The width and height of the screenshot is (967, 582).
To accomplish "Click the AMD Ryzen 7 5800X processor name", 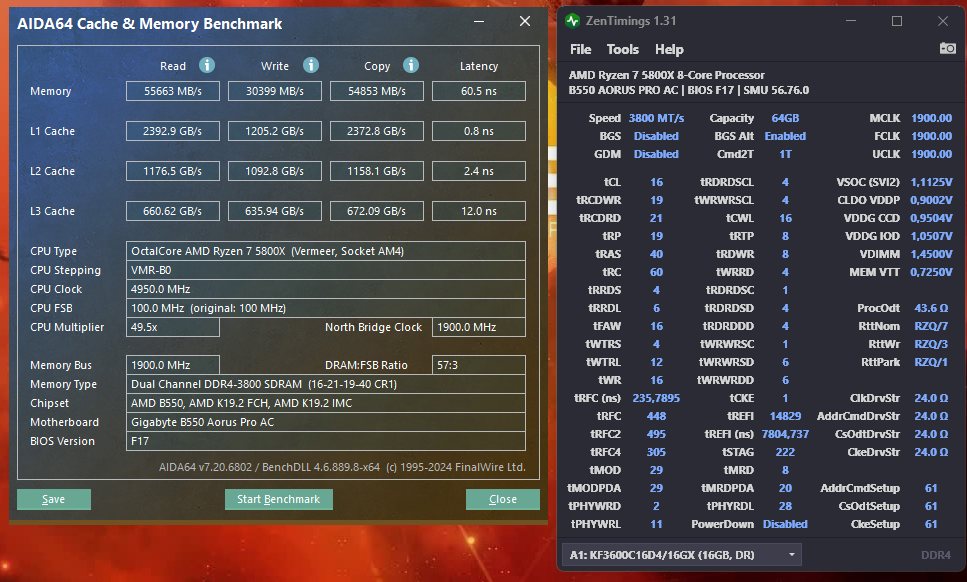I will click(667, 75).
